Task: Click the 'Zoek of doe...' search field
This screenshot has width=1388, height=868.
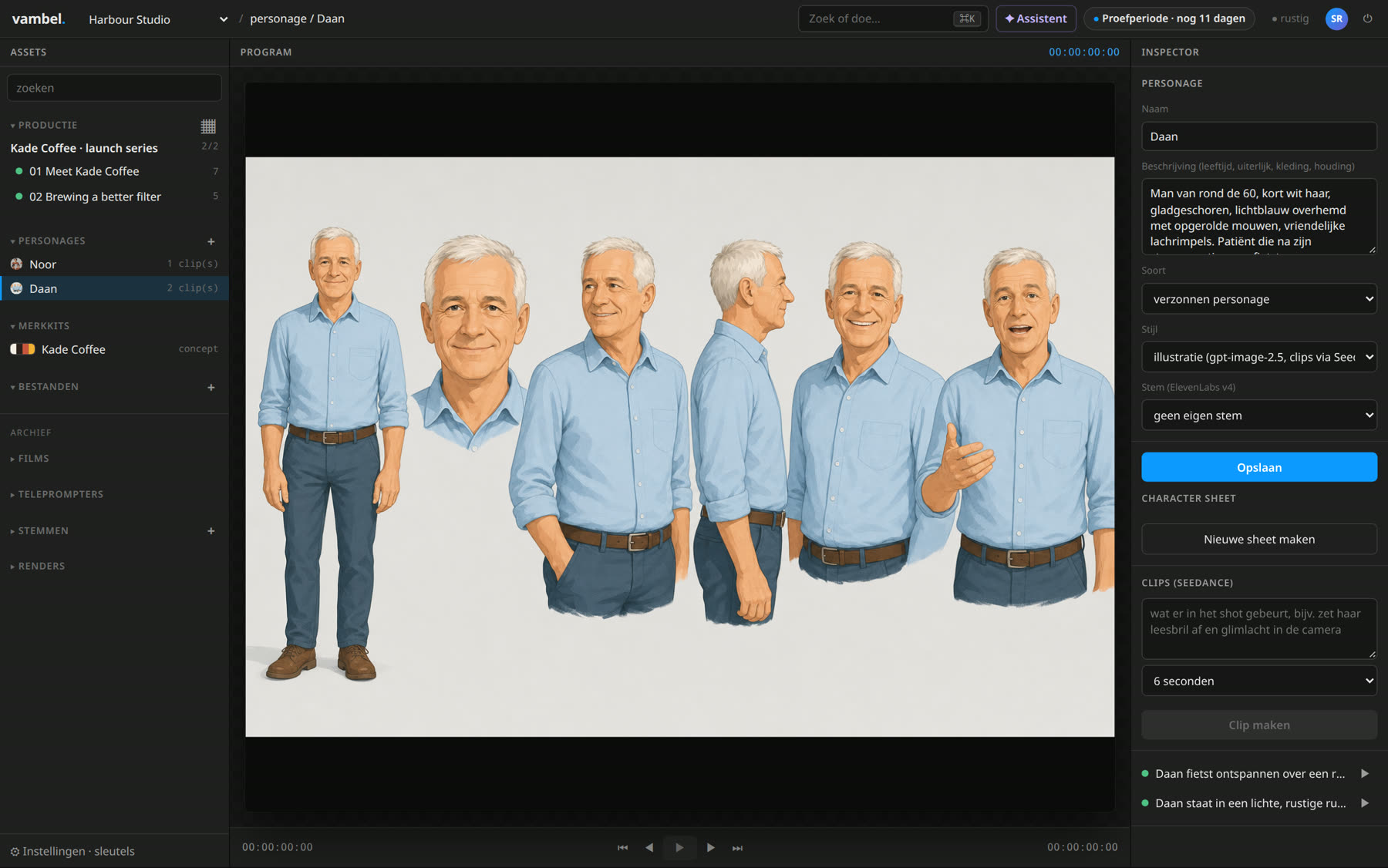Action: pyautogui.click(x=893, y=19)
